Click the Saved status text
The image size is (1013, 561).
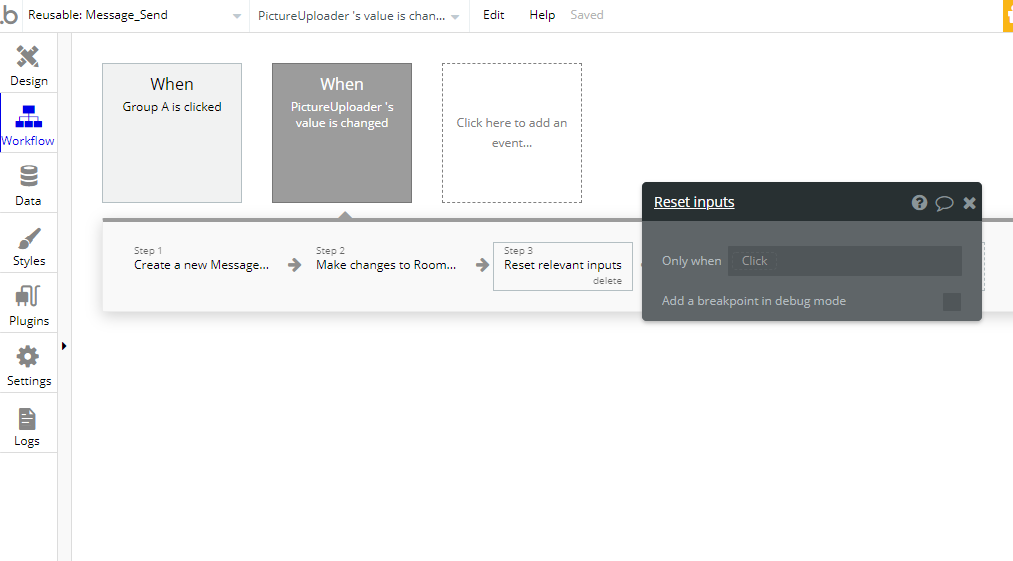(587, 15)
